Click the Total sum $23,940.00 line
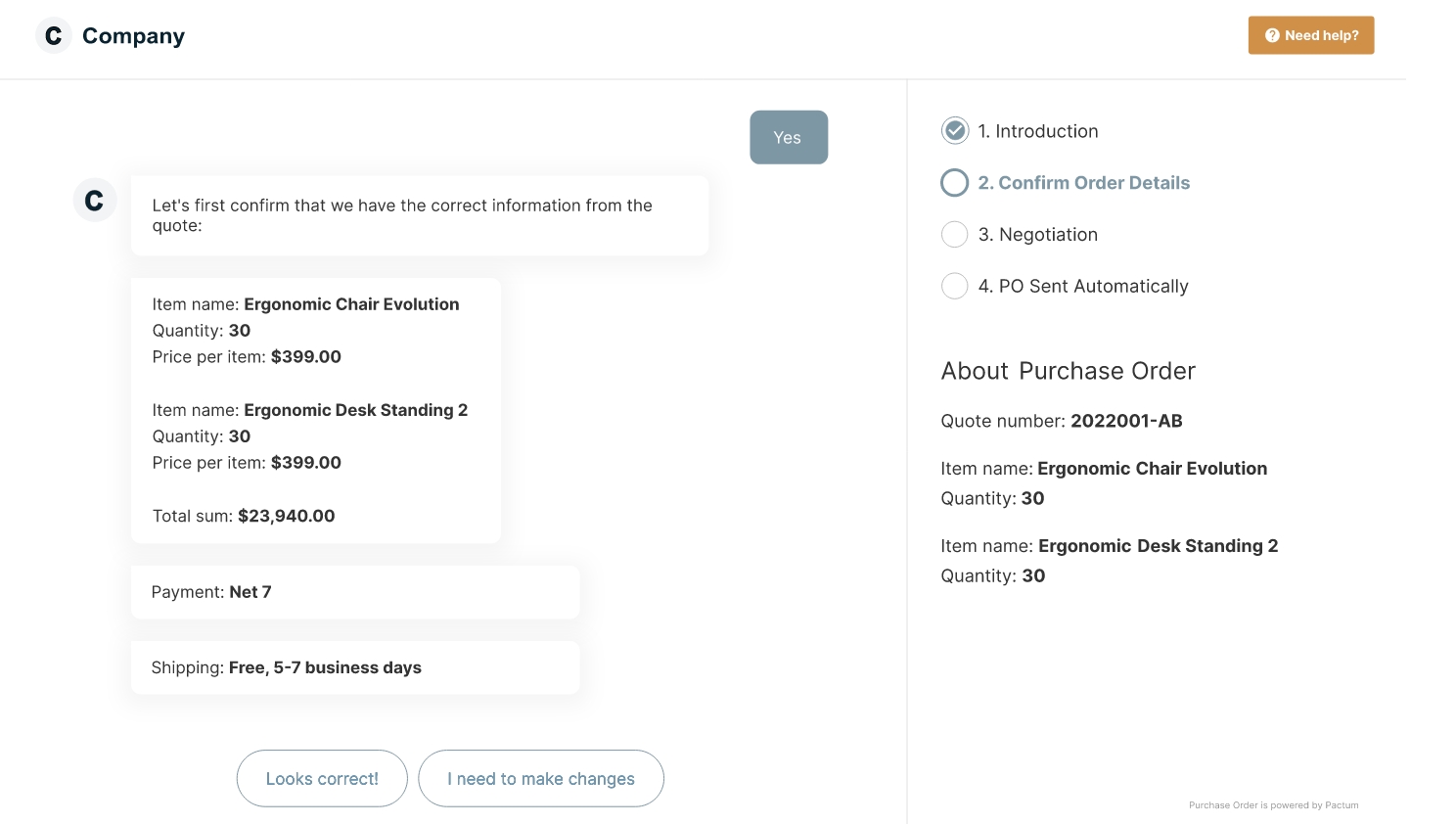This screenshot has height=824, width=1456. click(x=244, y=516)
